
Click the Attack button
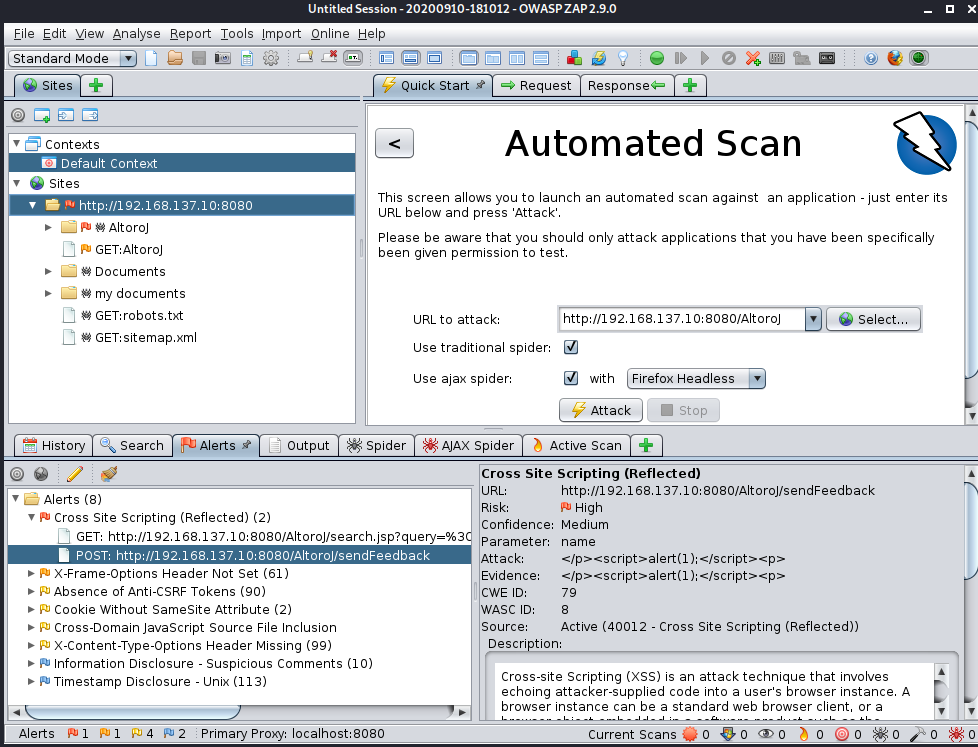[601, 410]
